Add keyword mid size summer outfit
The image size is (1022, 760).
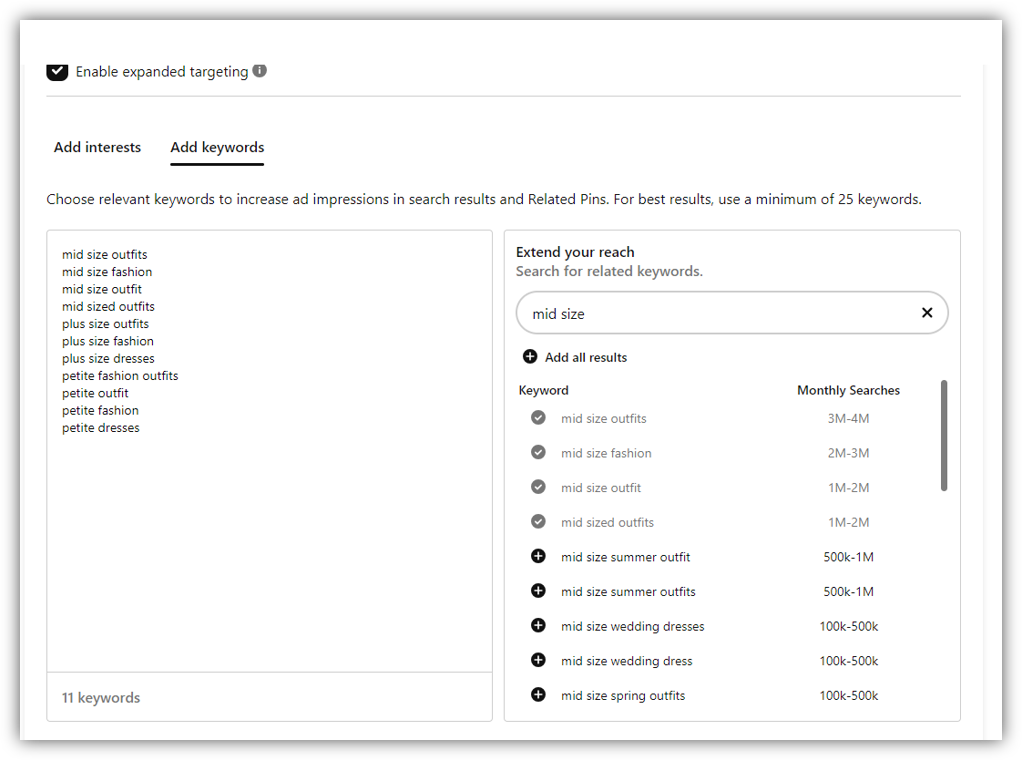click(x=538, y=557)
